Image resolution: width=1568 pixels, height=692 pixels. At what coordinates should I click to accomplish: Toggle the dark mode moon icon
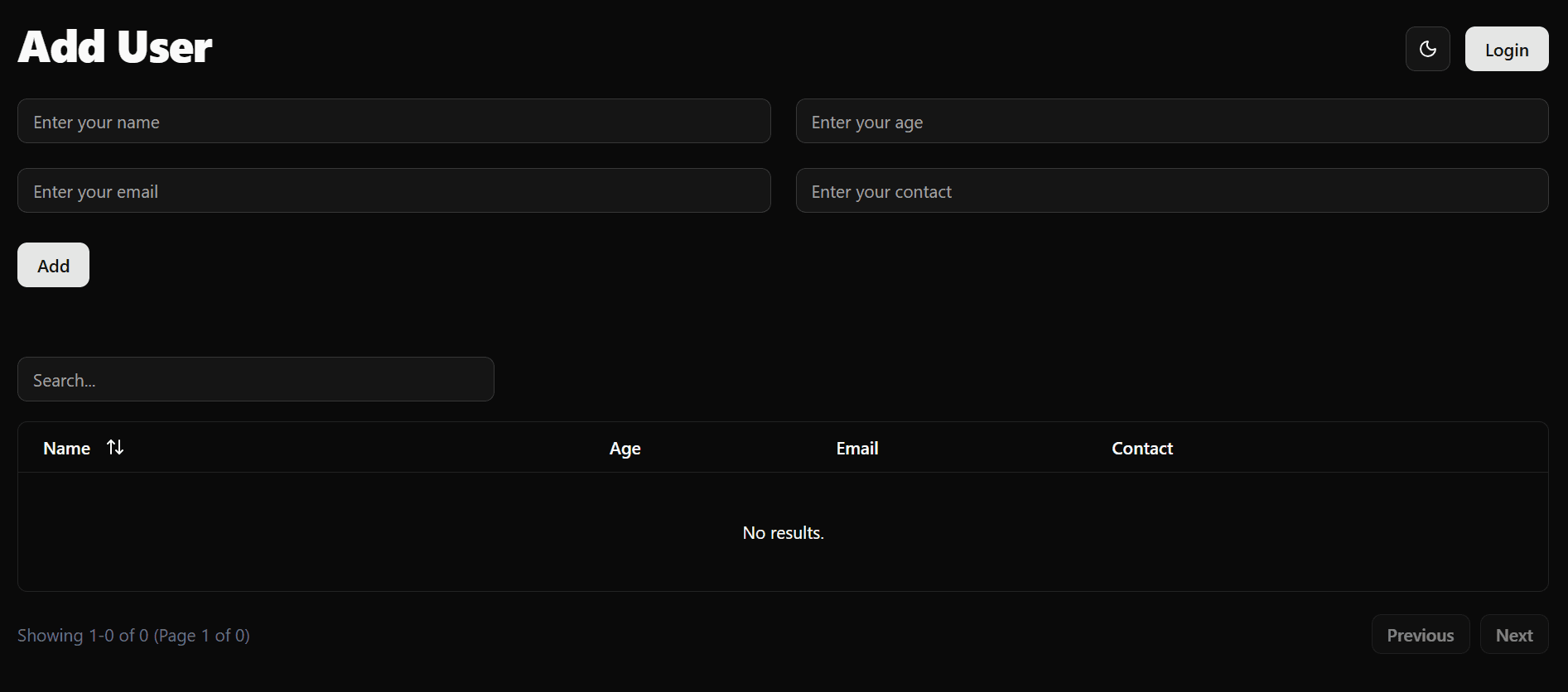point(1427,49)
